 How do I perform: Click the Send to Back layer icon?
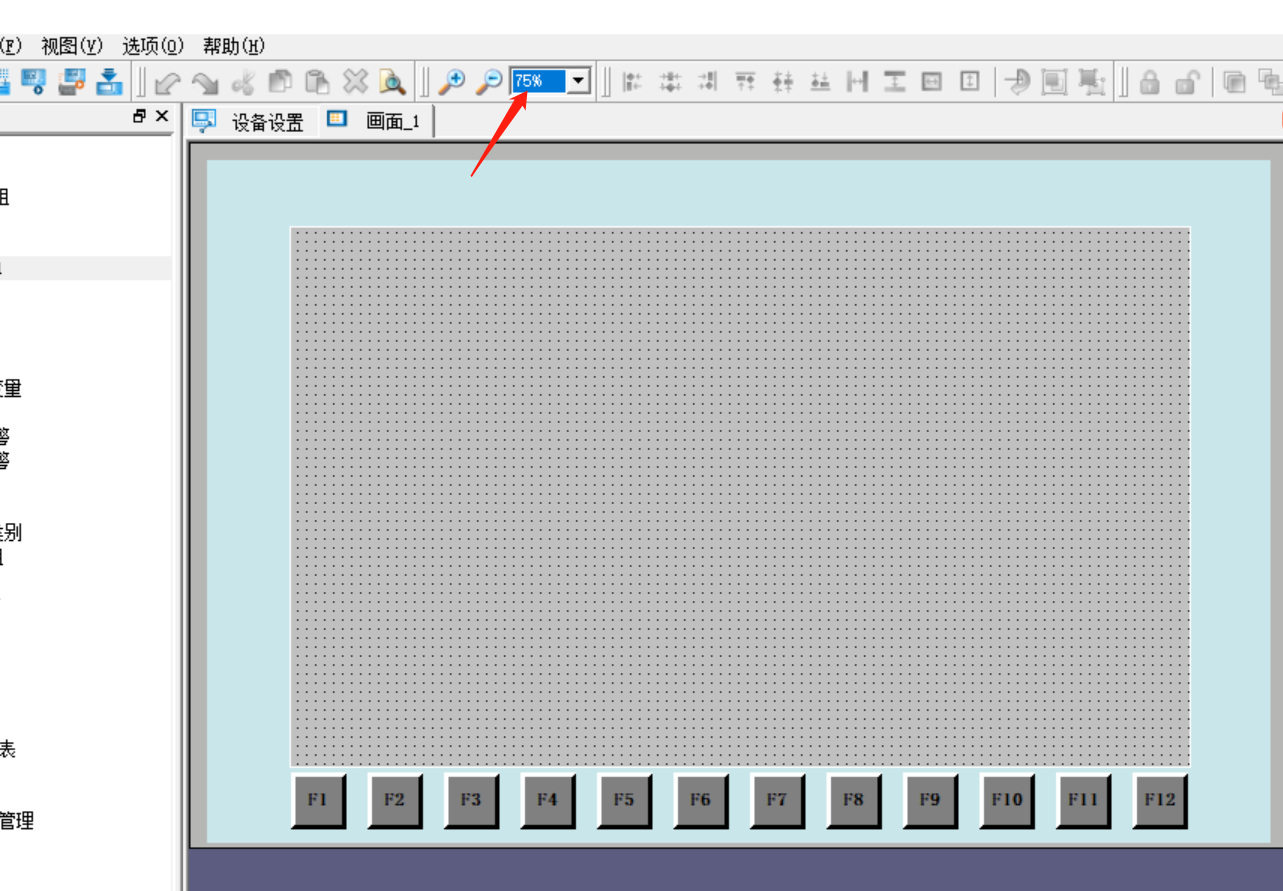[1271, 82]
